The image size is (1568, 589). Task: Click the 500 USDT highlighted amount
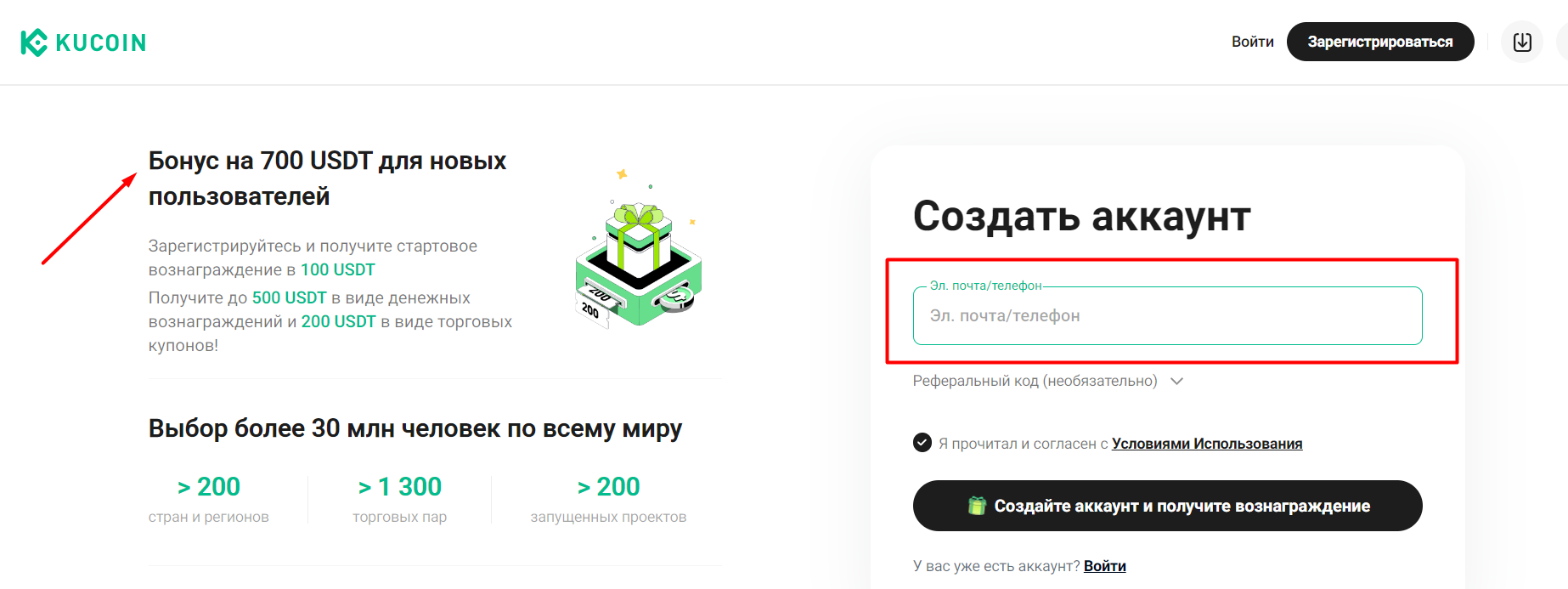[290, 297]
